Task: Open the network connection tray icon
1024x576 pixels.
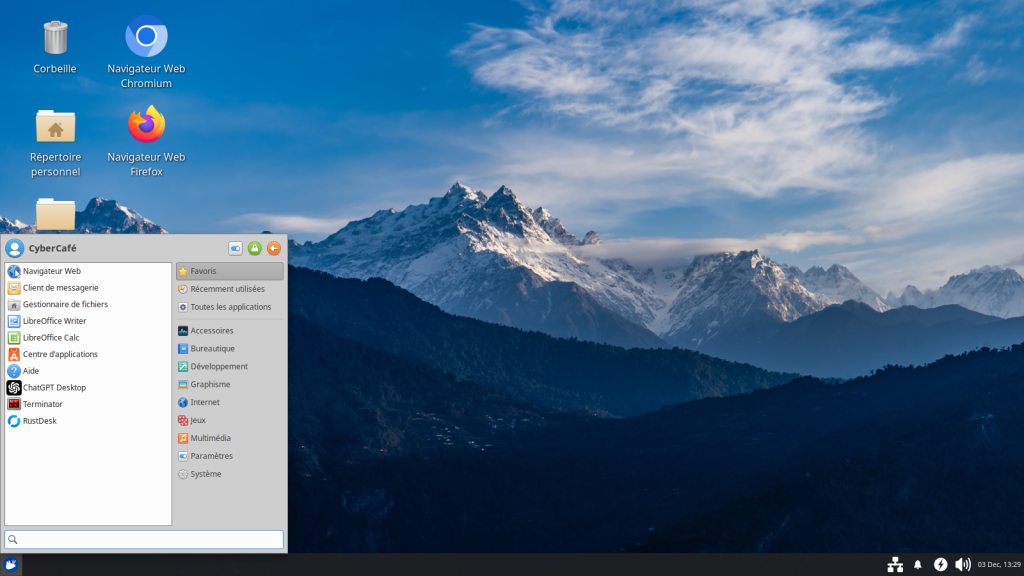Action: click(895, 565)
